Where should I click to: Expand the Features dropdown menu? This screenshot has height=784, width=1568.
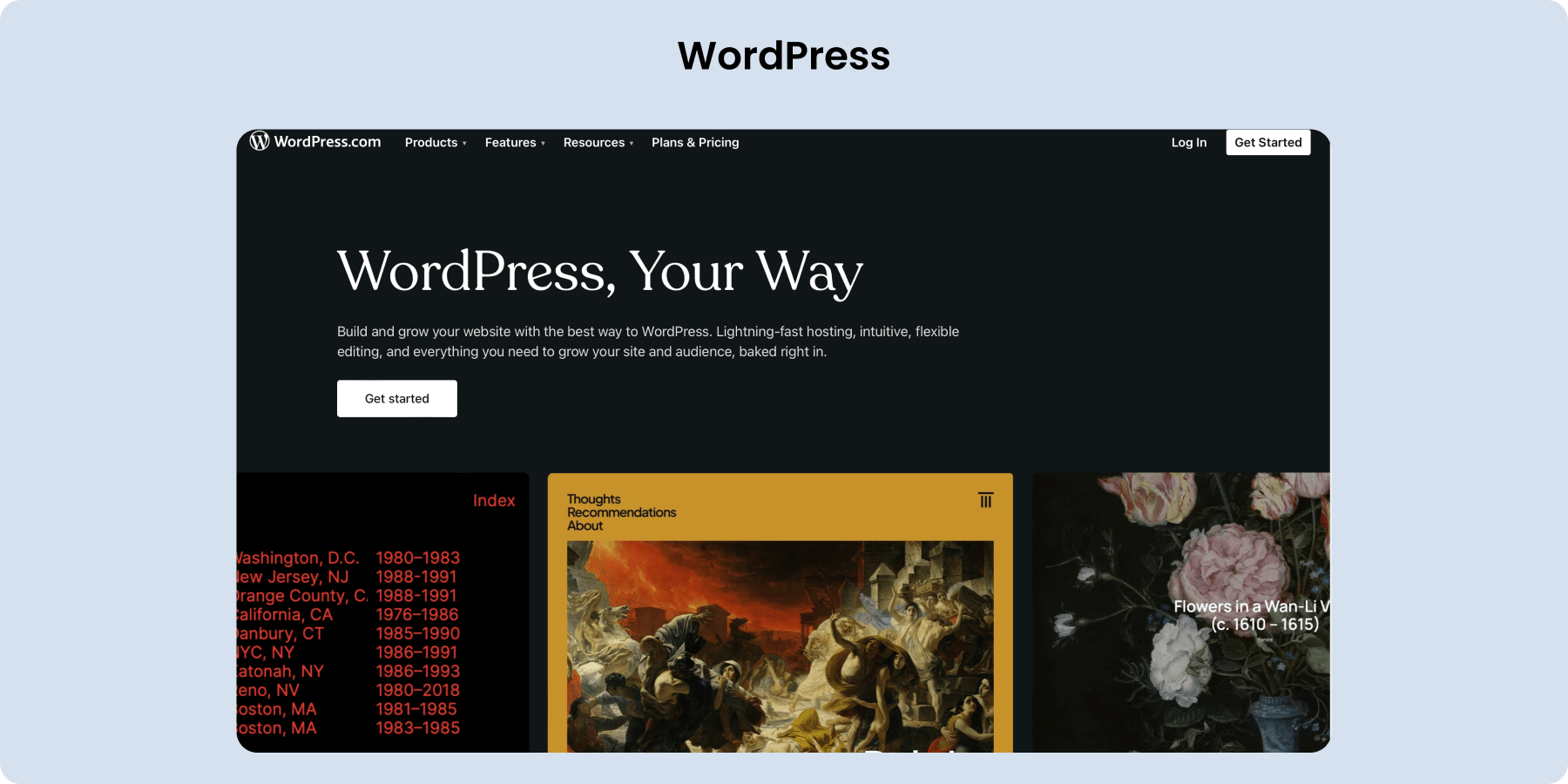(515, 142)
